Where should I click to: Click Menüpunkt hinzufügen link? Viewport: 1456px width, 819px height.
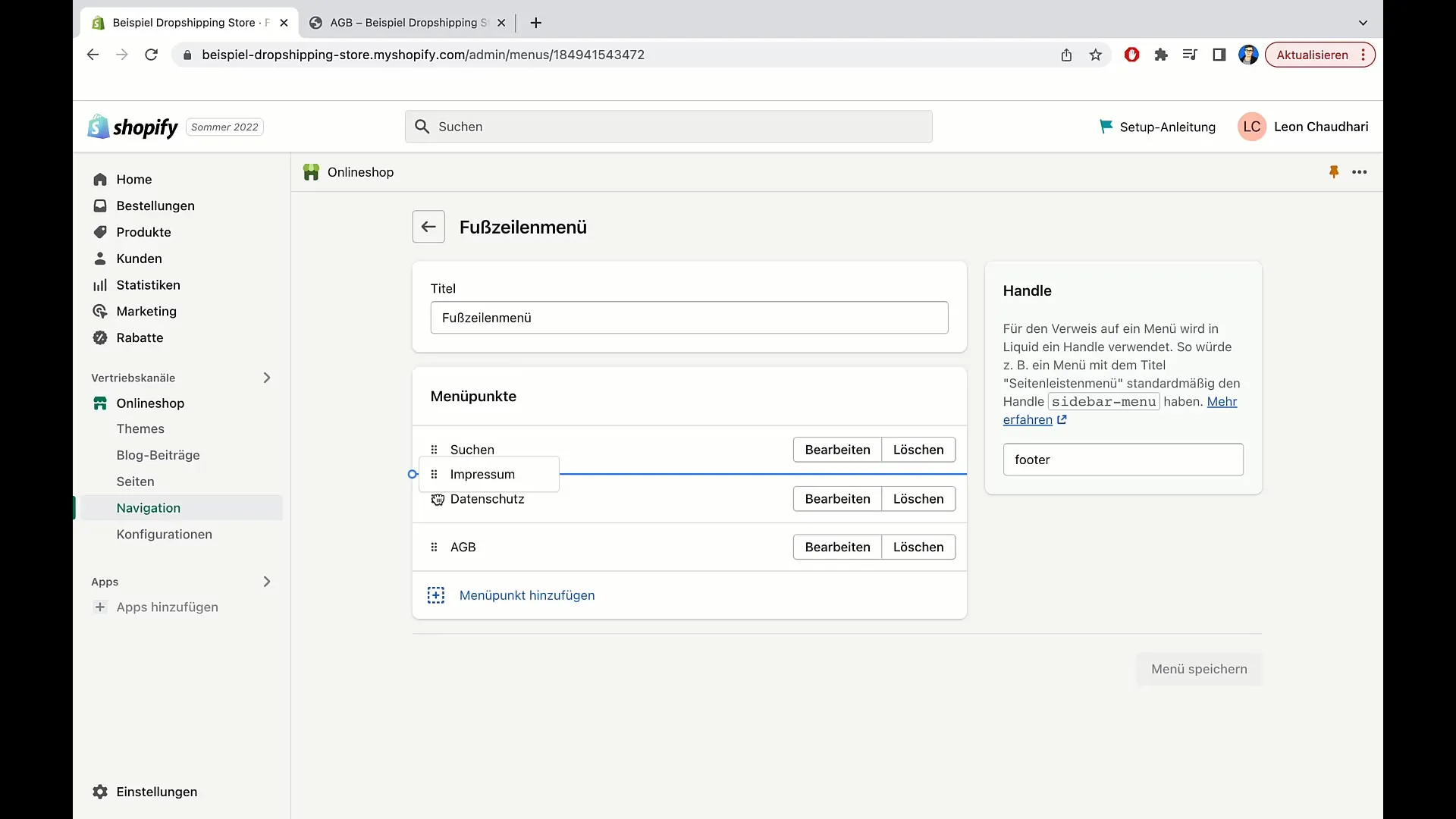[x=526, y=595]
